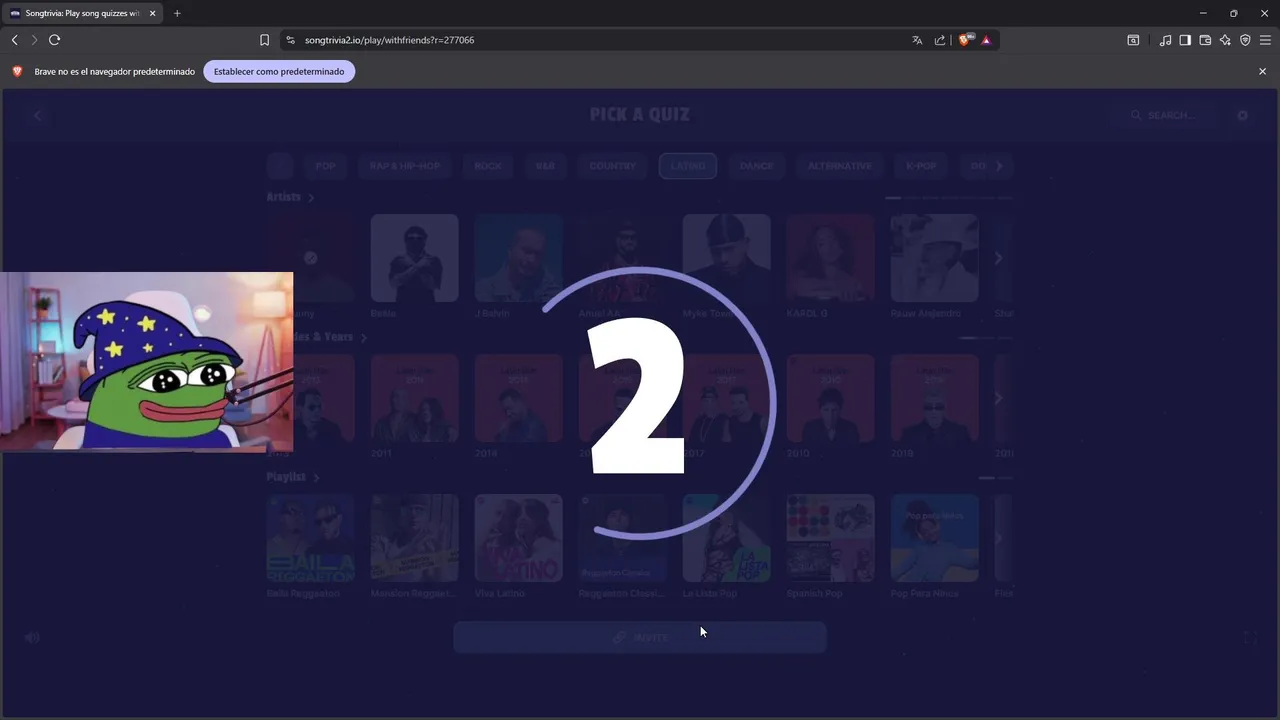Pick the 2014 year quiz card
The height and width of the screenshot is (720, 1280).
(518, 398)
